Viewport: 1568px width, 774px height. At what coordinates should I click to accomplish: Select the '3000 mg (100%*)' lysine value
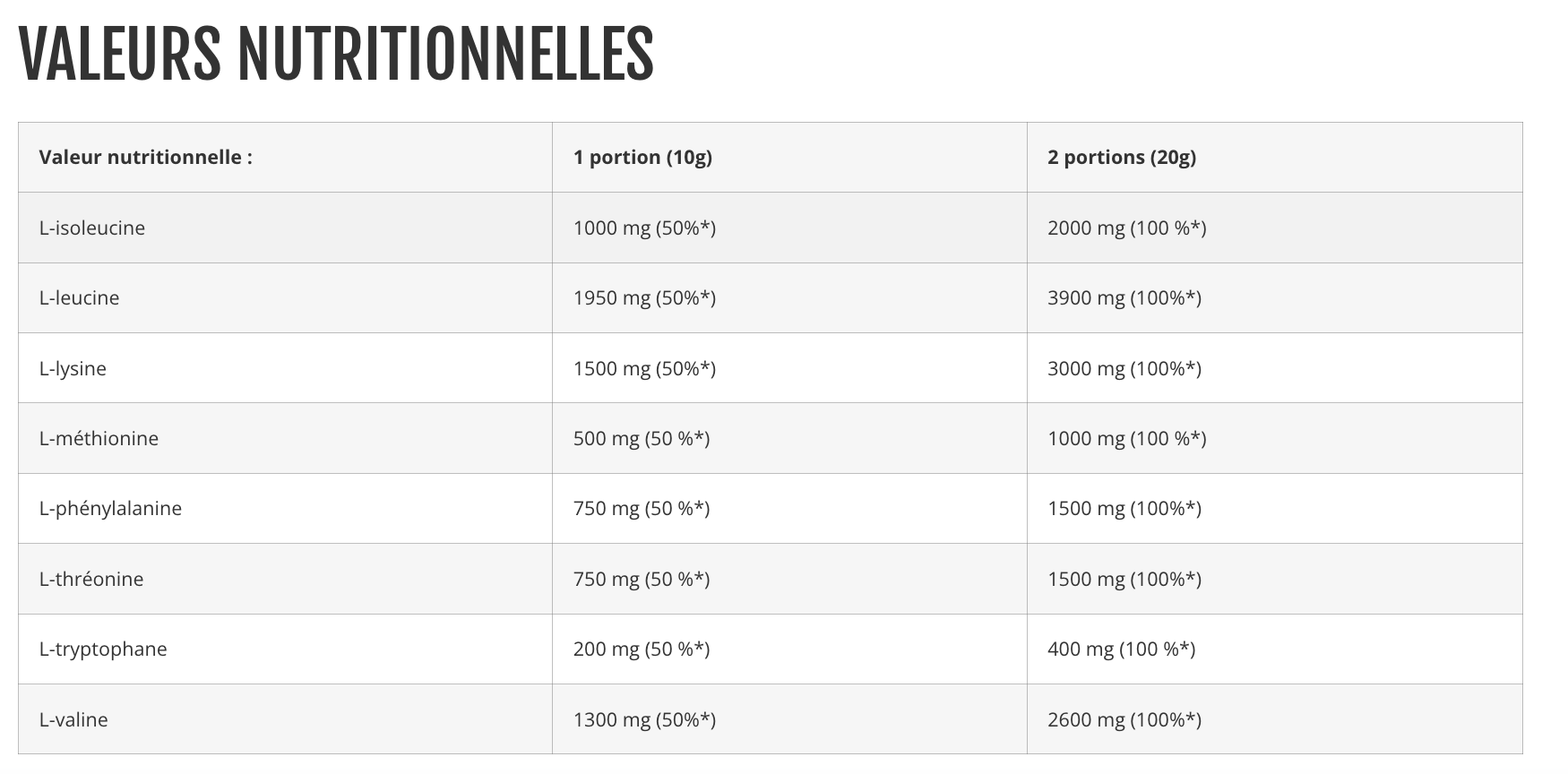point(1124,368)
